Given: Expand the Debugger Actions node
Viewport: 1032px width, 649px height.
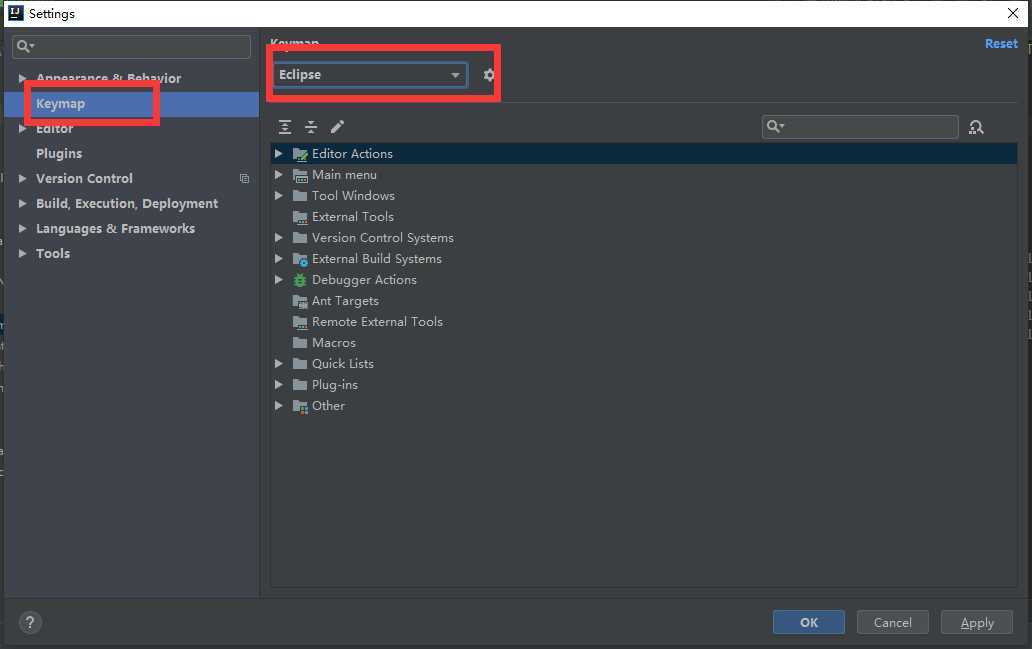Looking at the screenshot, I should pos(278,280).
